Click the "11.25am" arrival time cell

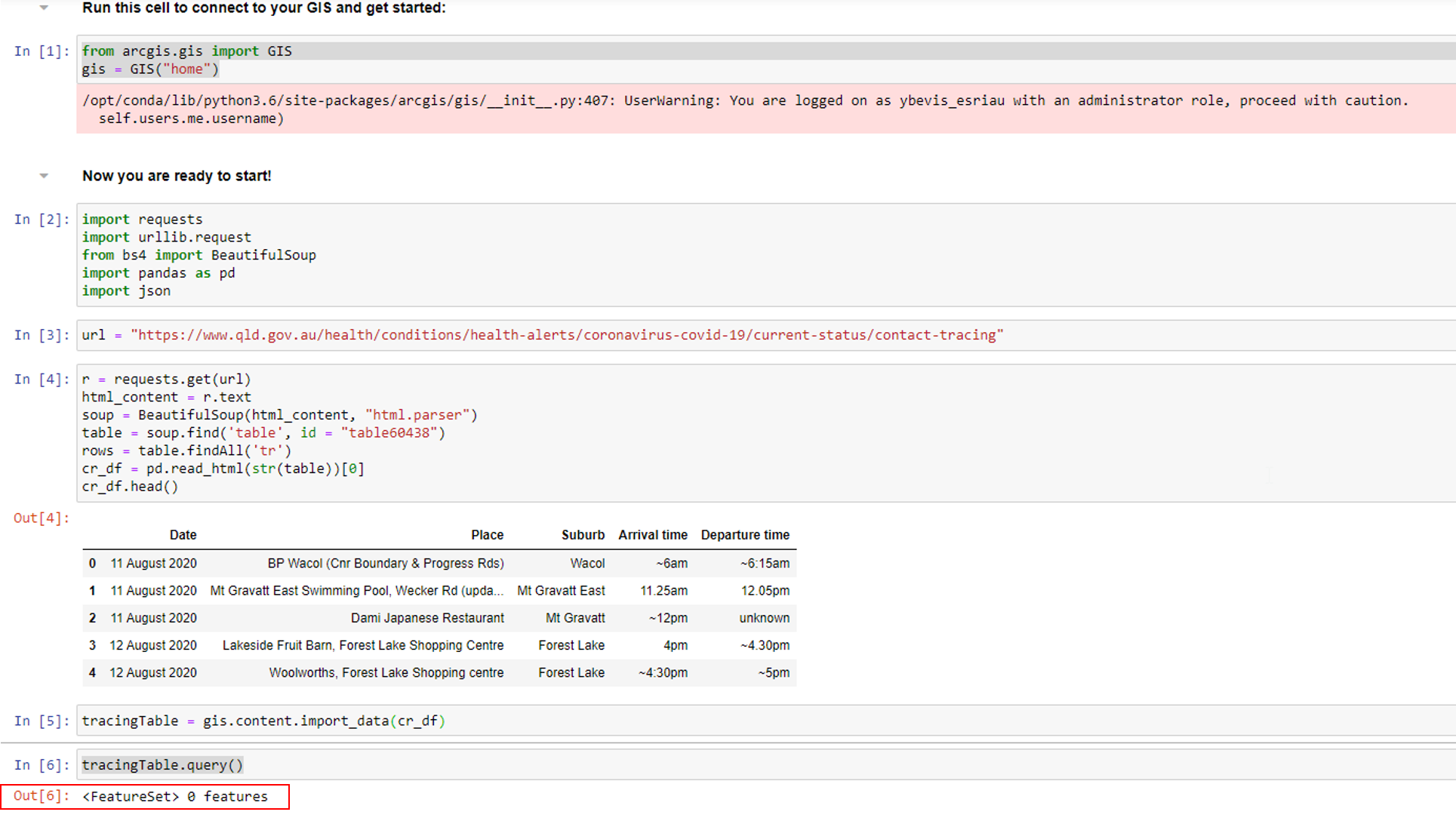click(664, 591)
